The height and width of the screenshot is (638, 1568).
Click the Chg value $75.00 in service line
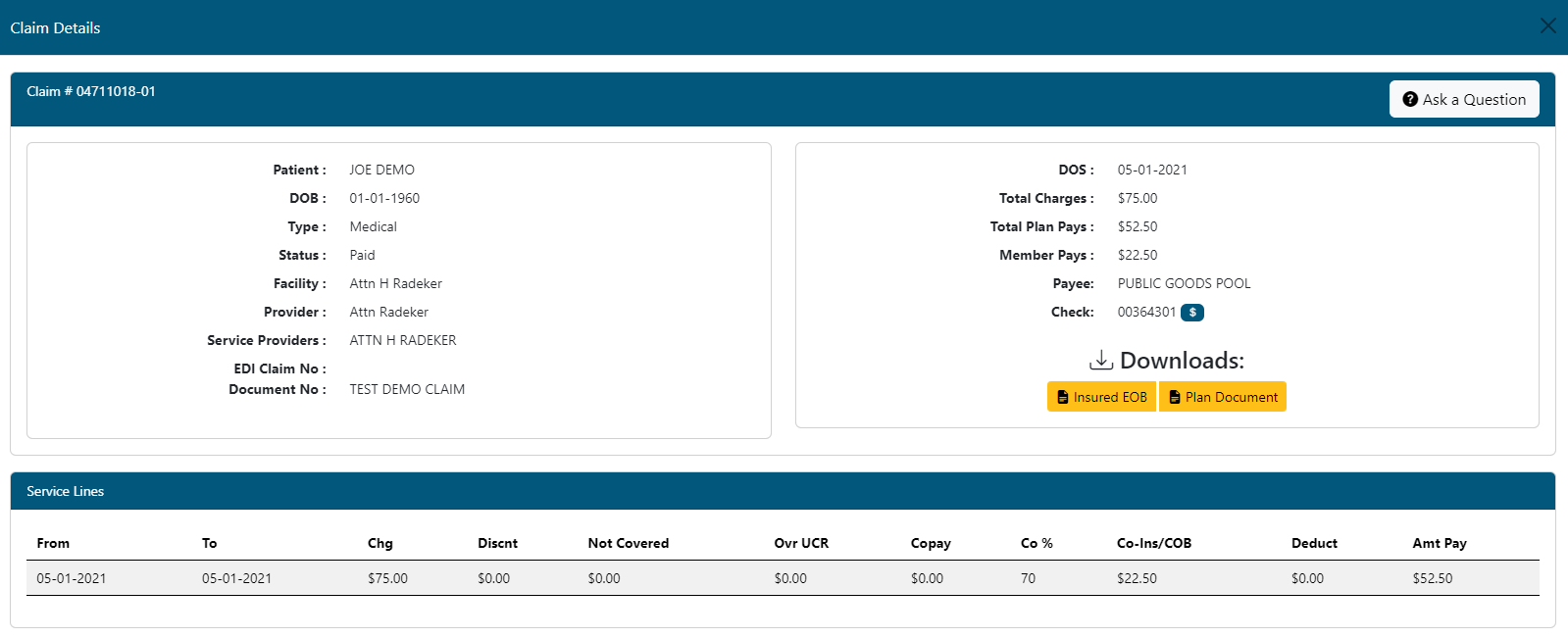coord(387,578)
